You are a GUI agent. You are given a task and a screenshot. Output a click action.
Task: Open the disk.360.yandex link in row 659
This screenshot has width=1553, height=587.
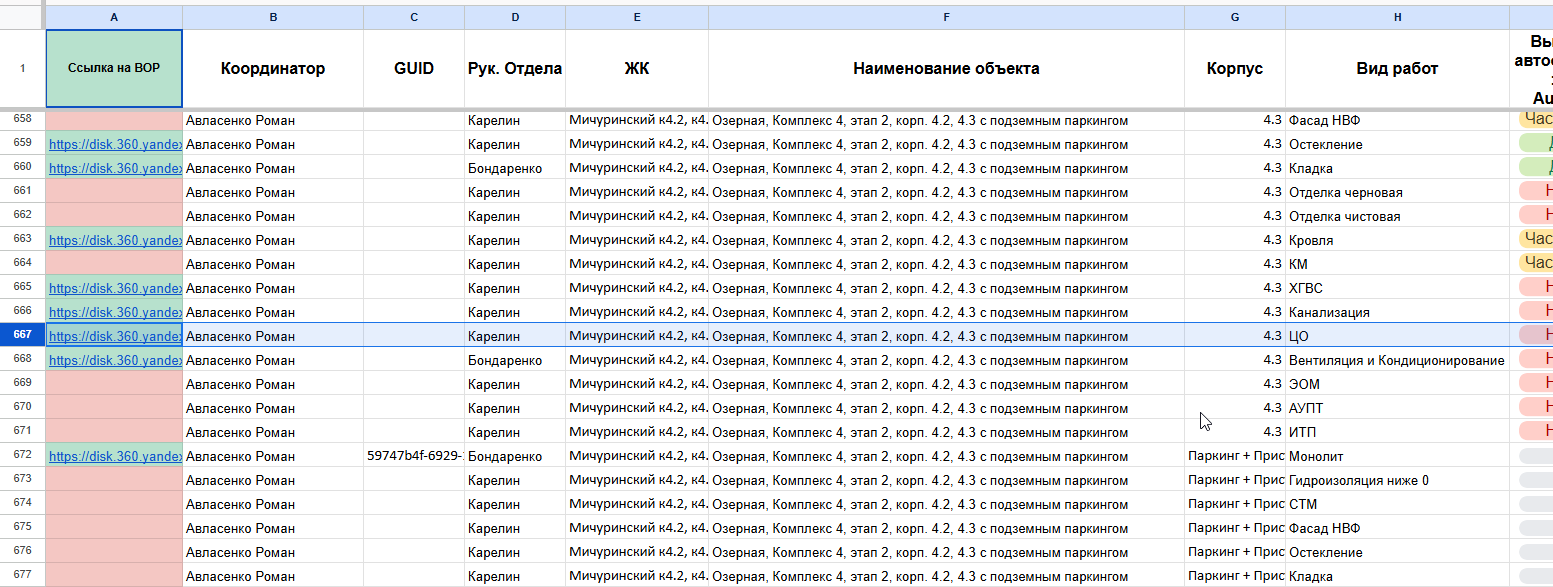click(115, 144)
